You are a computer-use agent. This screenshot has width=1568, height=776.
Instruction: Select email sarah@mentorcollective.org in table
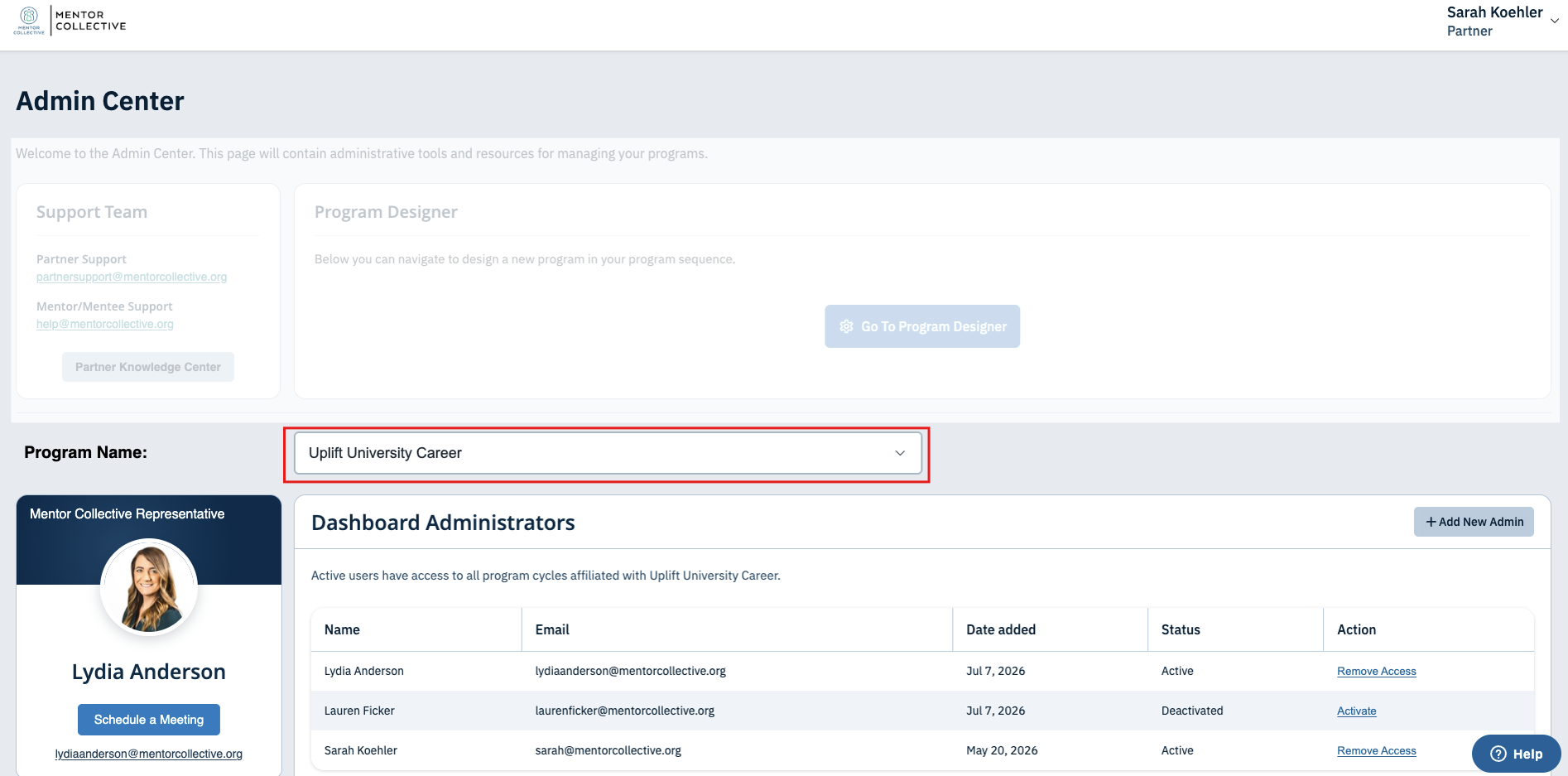pyautogui.click(x=608, y=750)
